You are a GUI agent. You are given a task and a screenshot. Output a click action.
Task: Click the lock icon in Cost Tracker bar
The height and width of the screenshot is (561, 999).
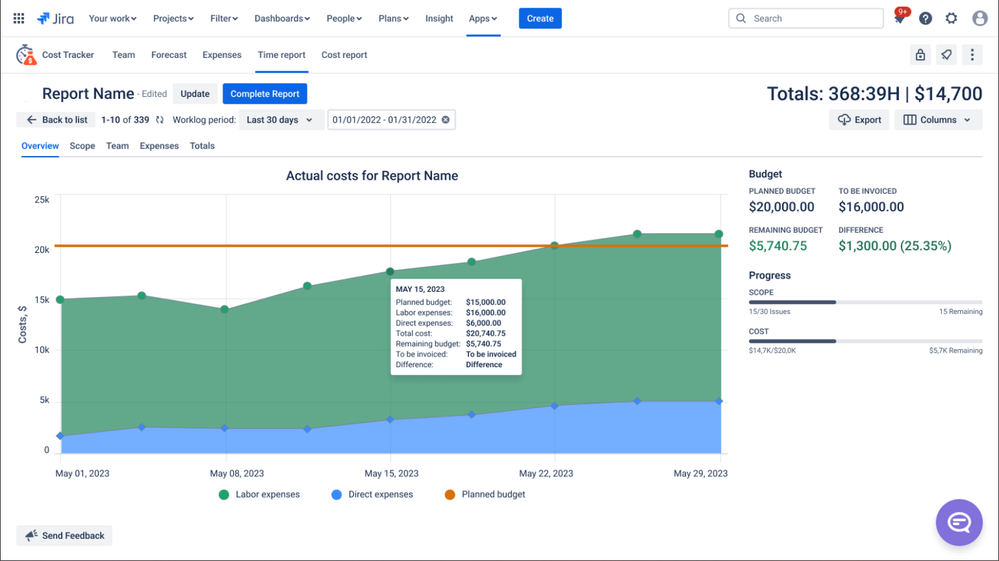point(920,55)
